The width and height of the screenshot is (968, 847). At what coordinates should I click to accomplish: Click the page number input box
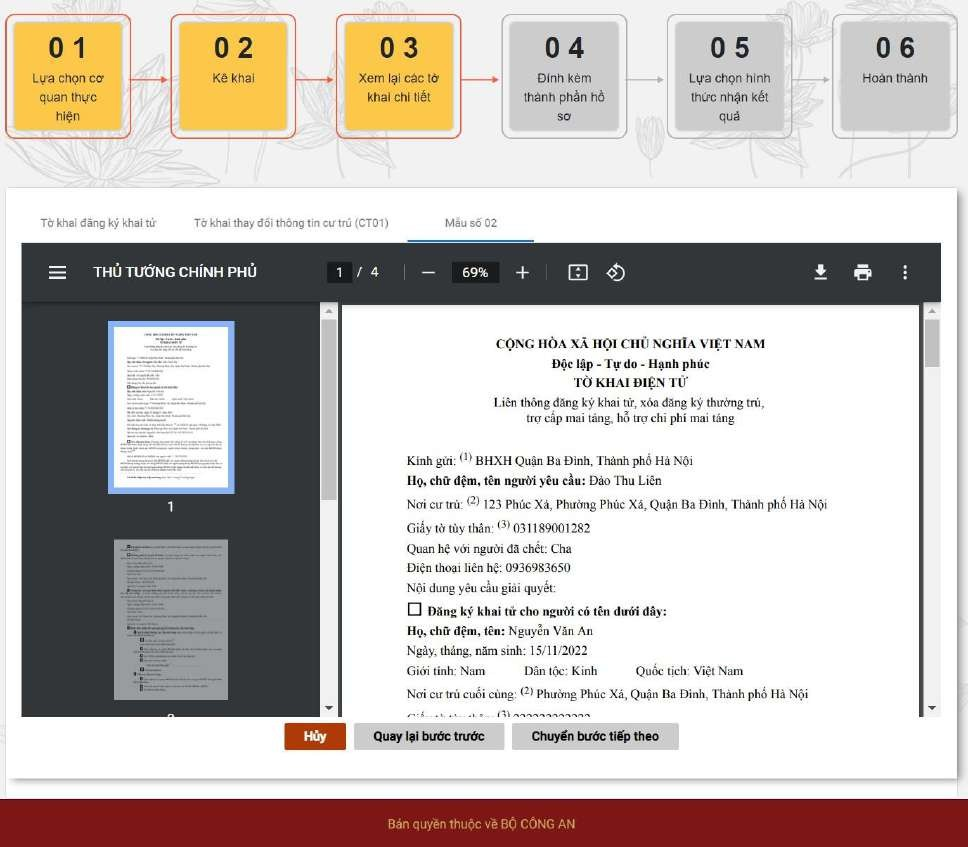click(x=340, y=272)
